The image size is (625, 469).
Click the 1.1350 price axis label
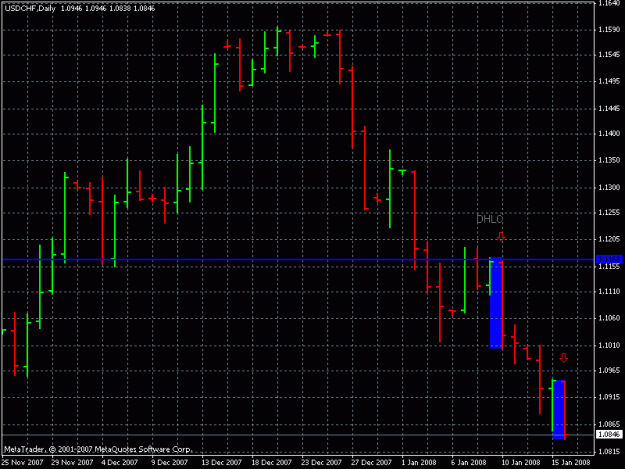click(x=609, y=160)
